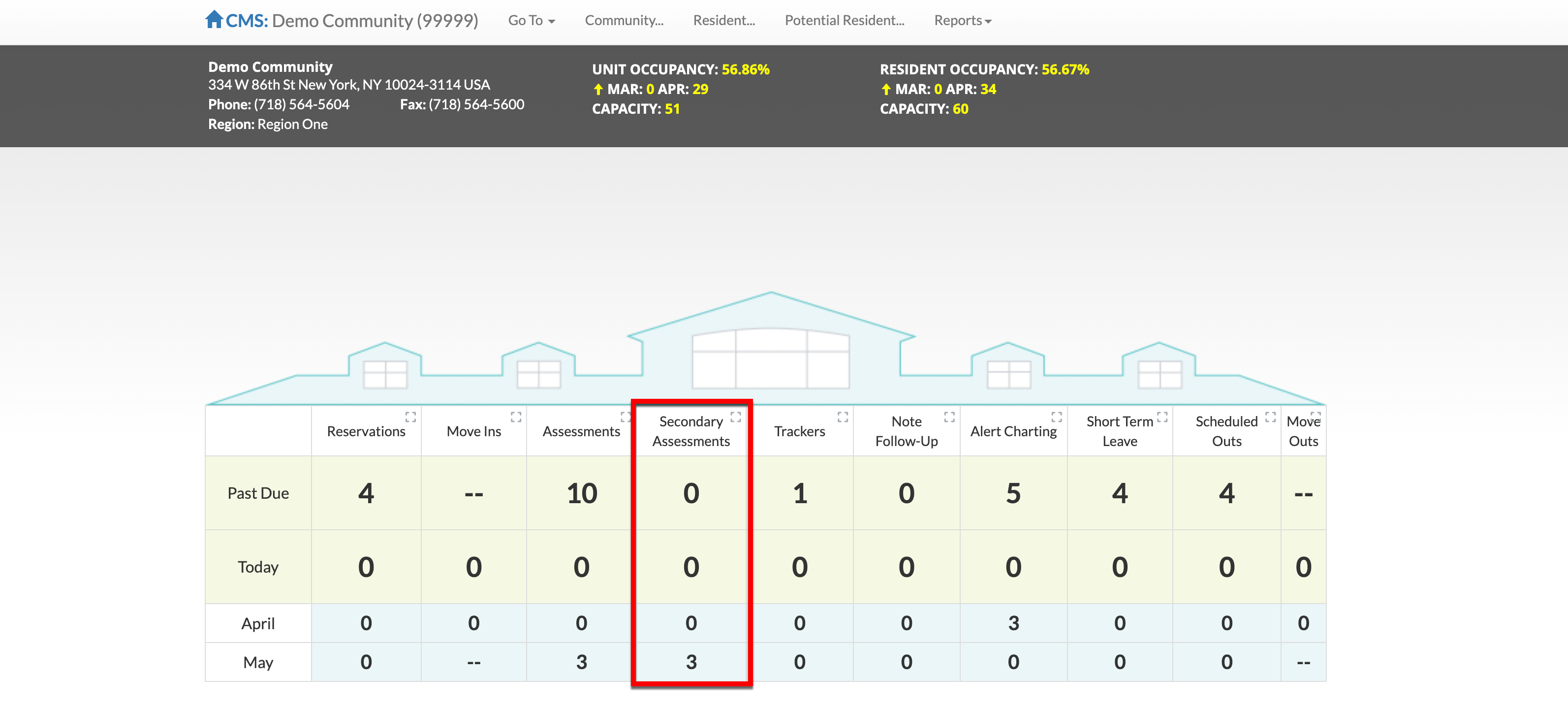Open the Resident... menu

723,21
